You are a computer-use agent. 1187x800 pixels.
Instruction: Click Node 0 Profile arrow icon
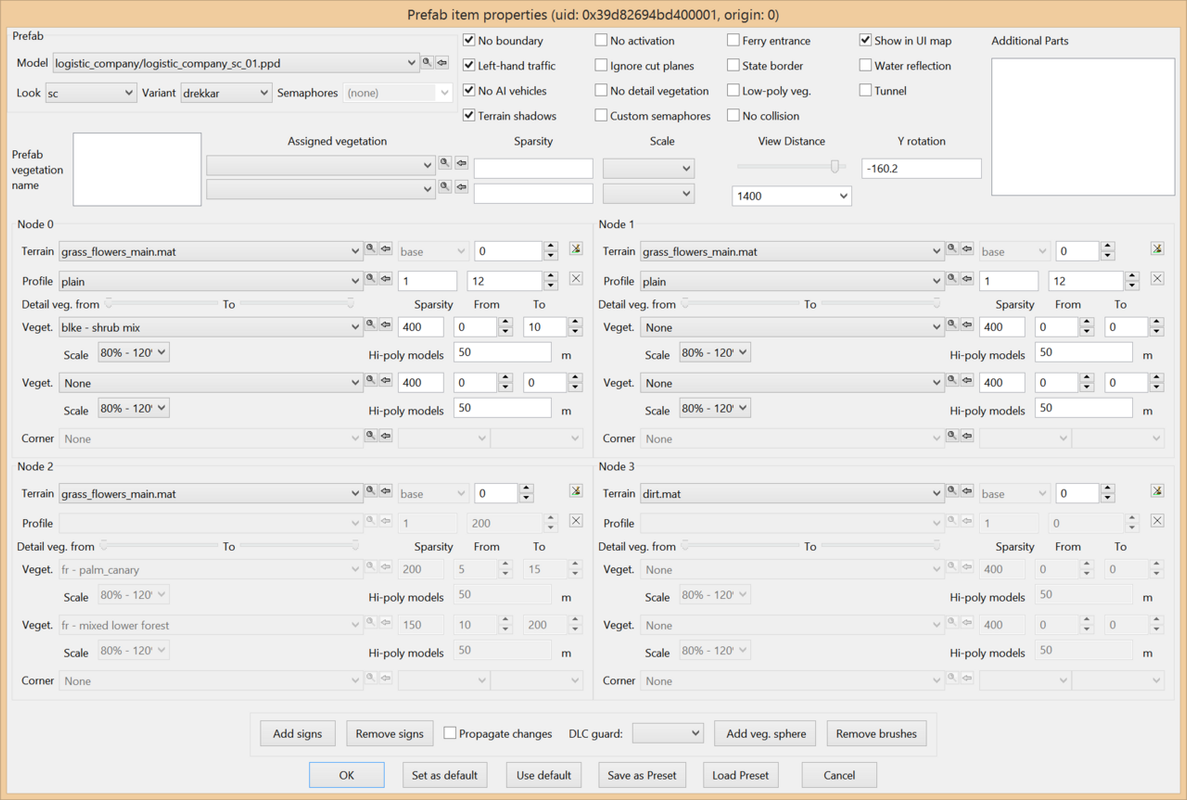386,279
